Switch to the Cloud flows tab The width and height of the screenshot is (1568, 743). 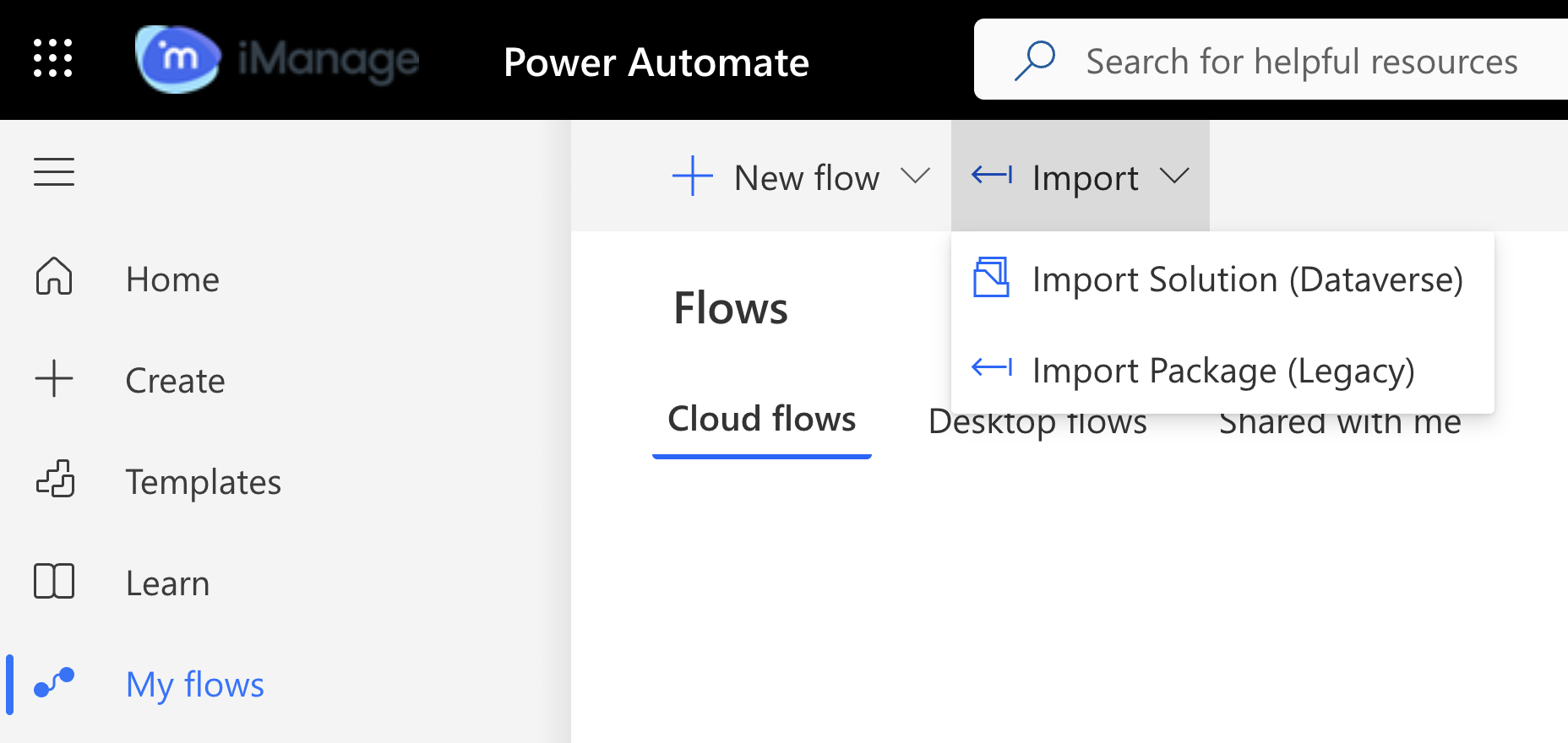[x=762, y=419]
